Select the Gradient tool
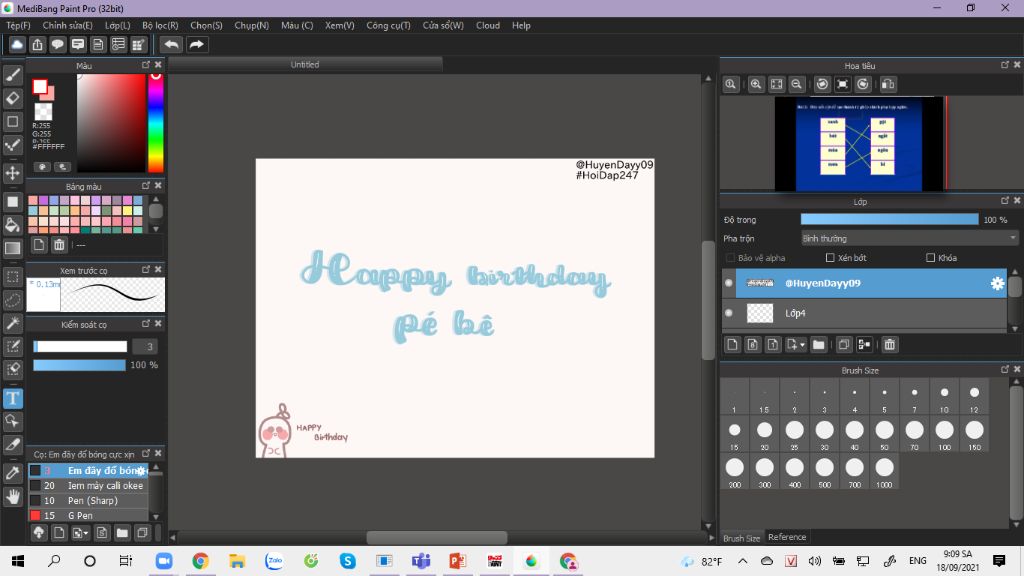1024x576 pixels. [12, 248]
